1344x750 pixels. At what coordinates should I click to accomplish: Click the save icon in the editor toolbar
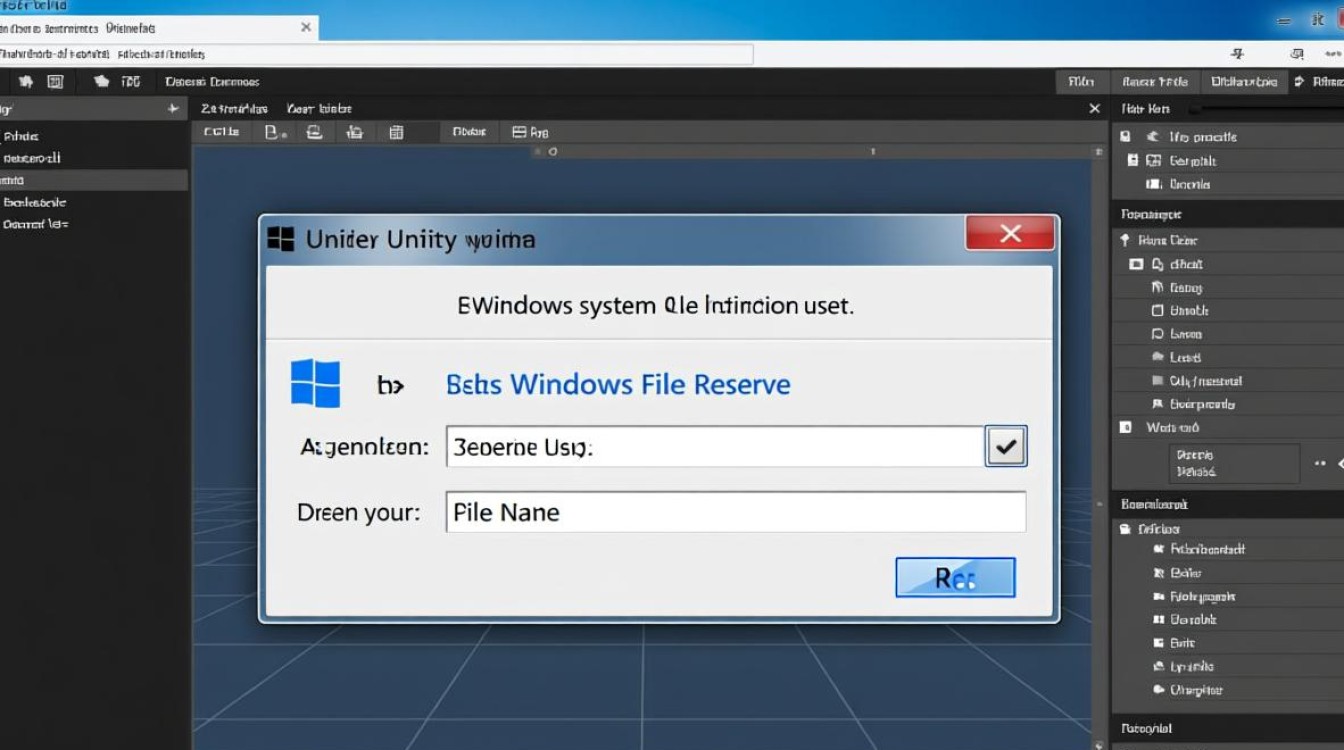click(x=271, y=133)
